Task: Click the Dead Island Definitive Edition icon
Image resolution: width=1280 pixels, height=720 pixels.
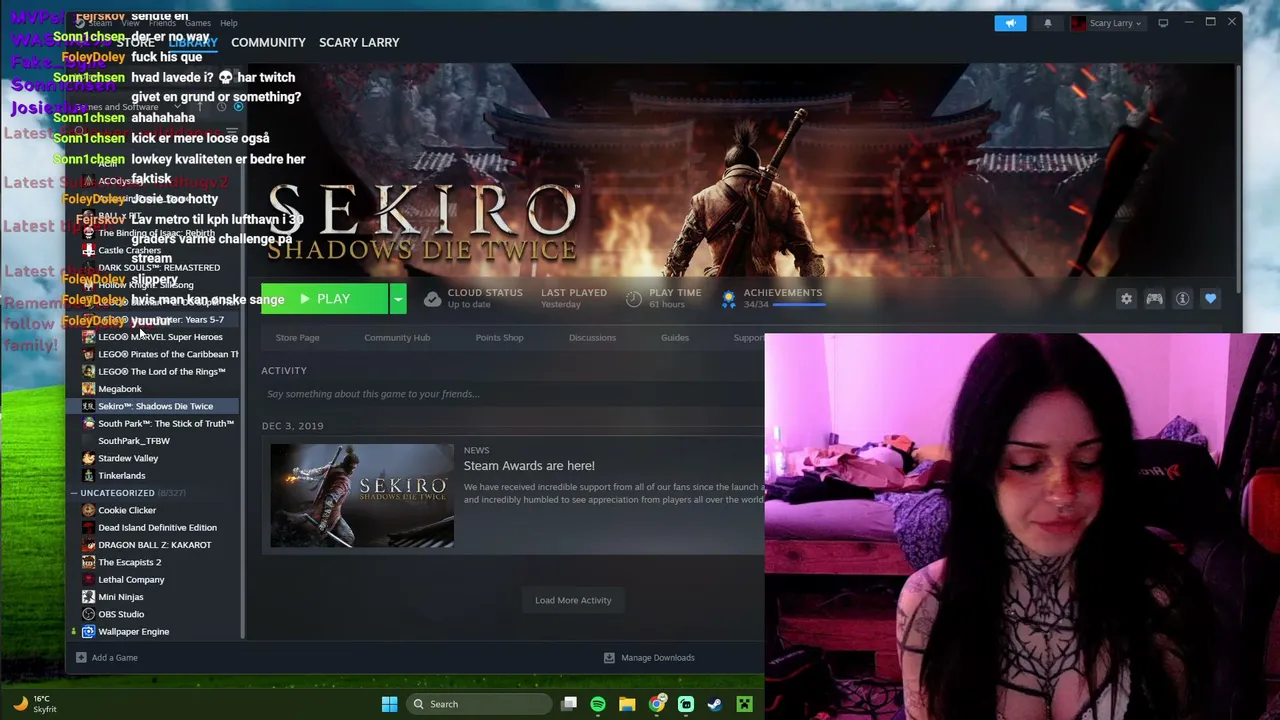Action: tap(88, 527)
